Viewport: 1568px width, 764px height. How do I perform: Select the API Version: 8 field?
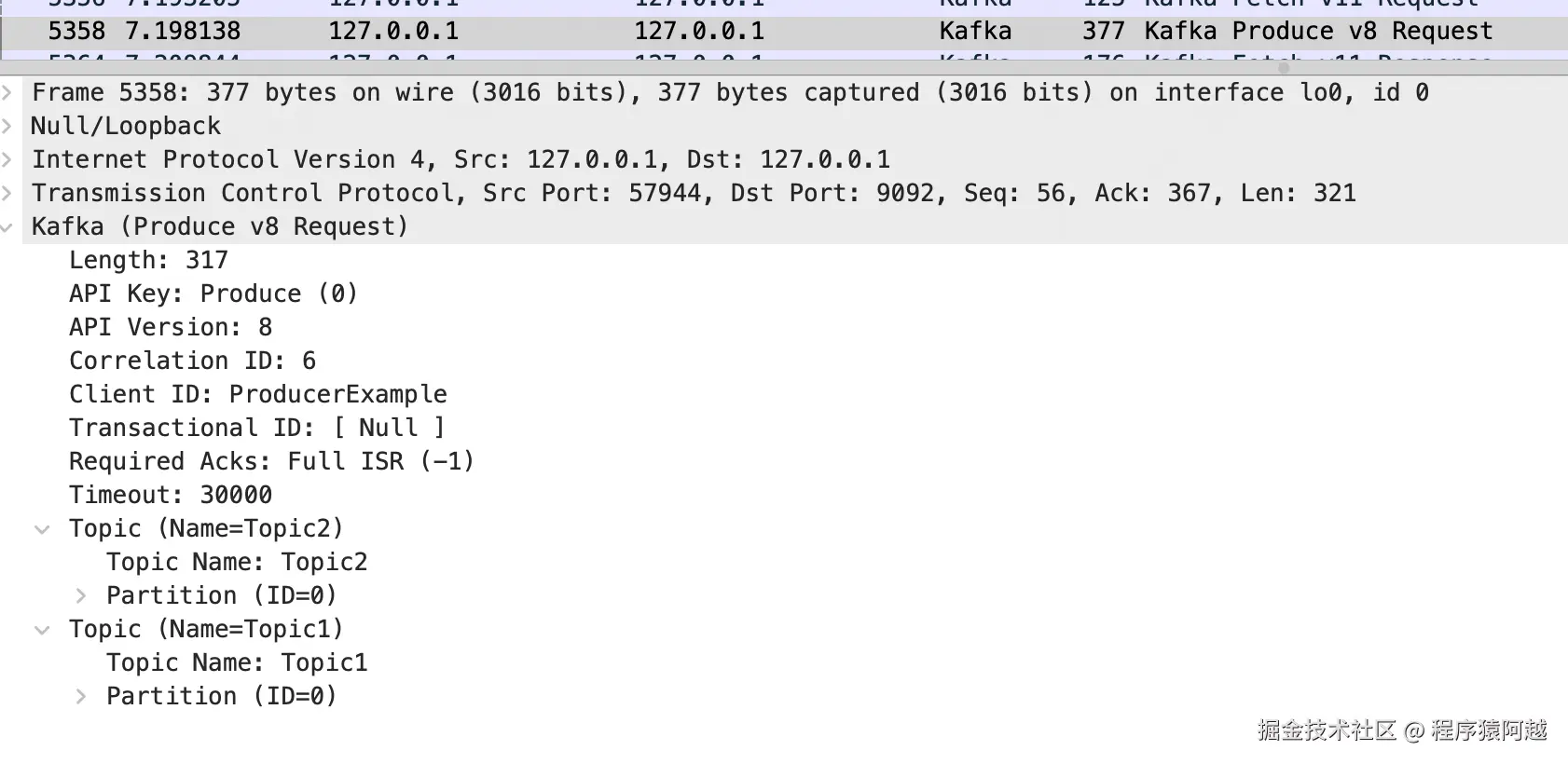tap(171, 327)
